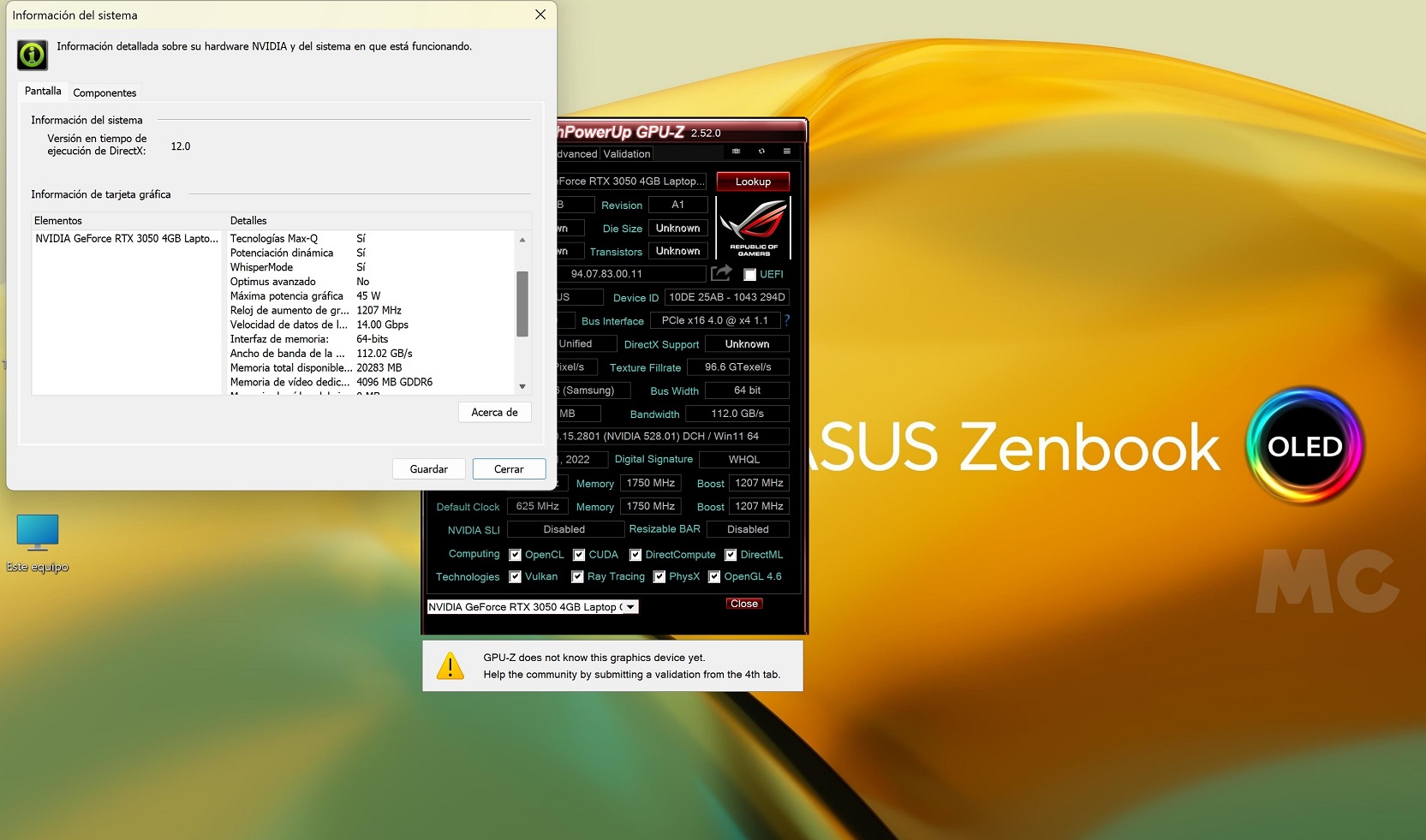Click the details list scroll up arrow
The width and height of the screenshot is (1426, 840).
point(522,240)
